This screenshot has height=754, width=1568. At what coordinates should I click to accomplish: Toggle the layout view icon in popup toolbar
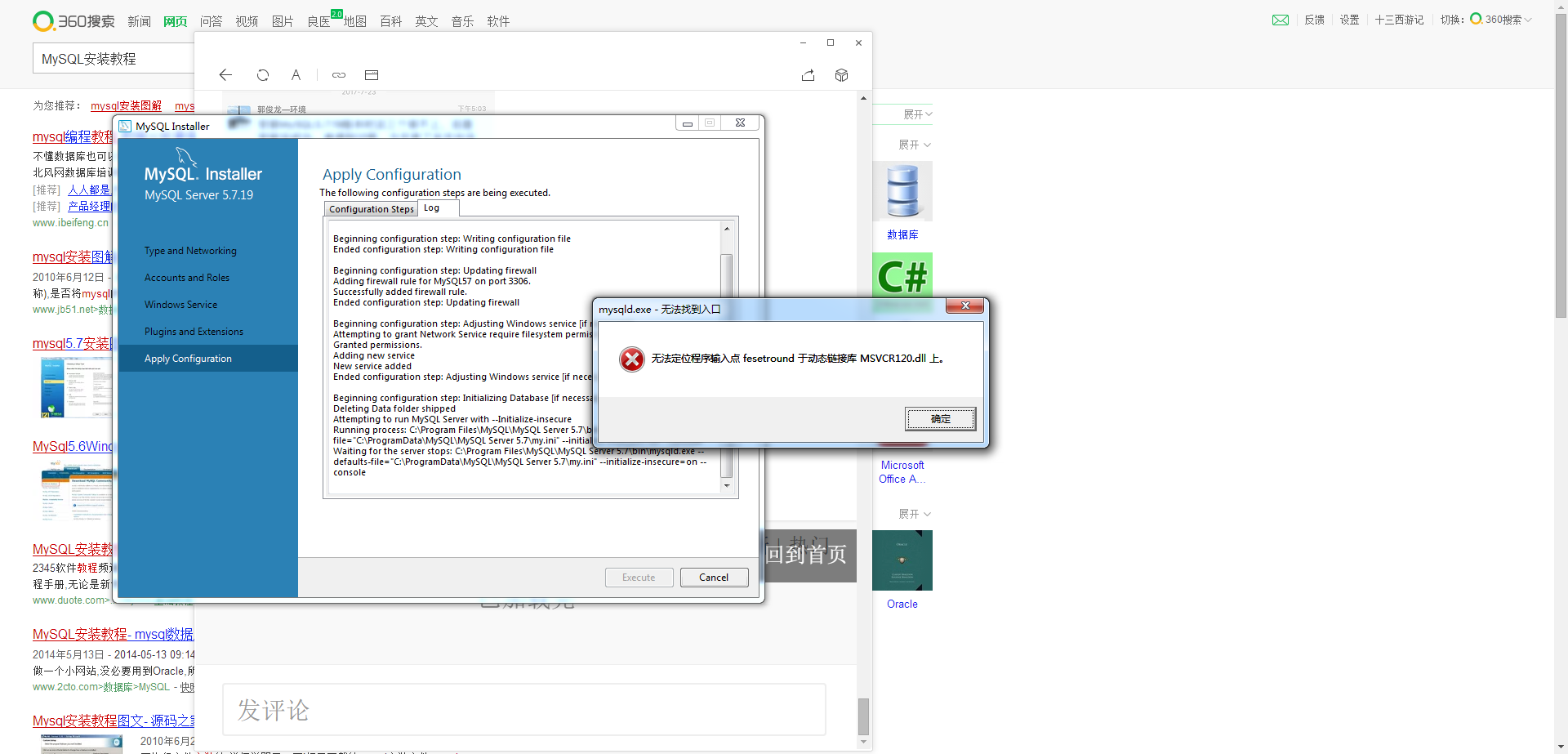click(372, 75)
